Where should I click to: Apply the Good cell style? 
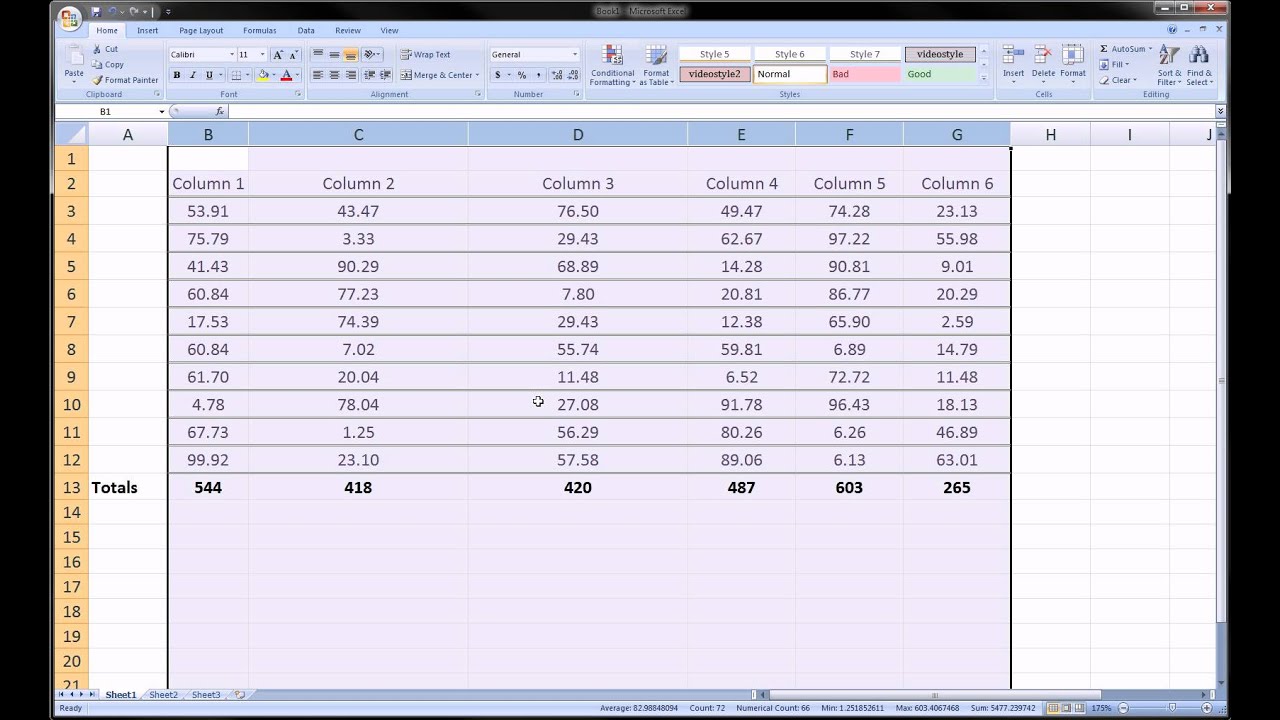[x=940, y=74]
